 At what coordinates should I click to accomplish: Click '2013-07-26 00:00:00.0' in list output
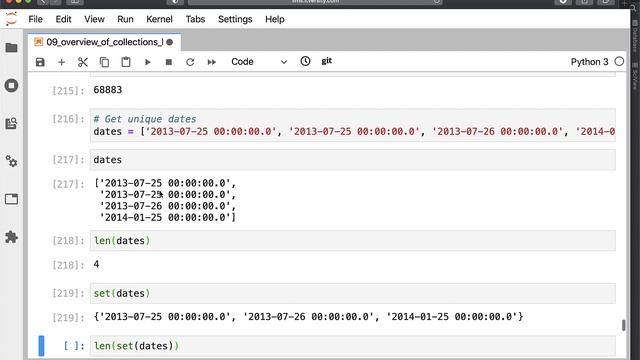tap(167, 206)
